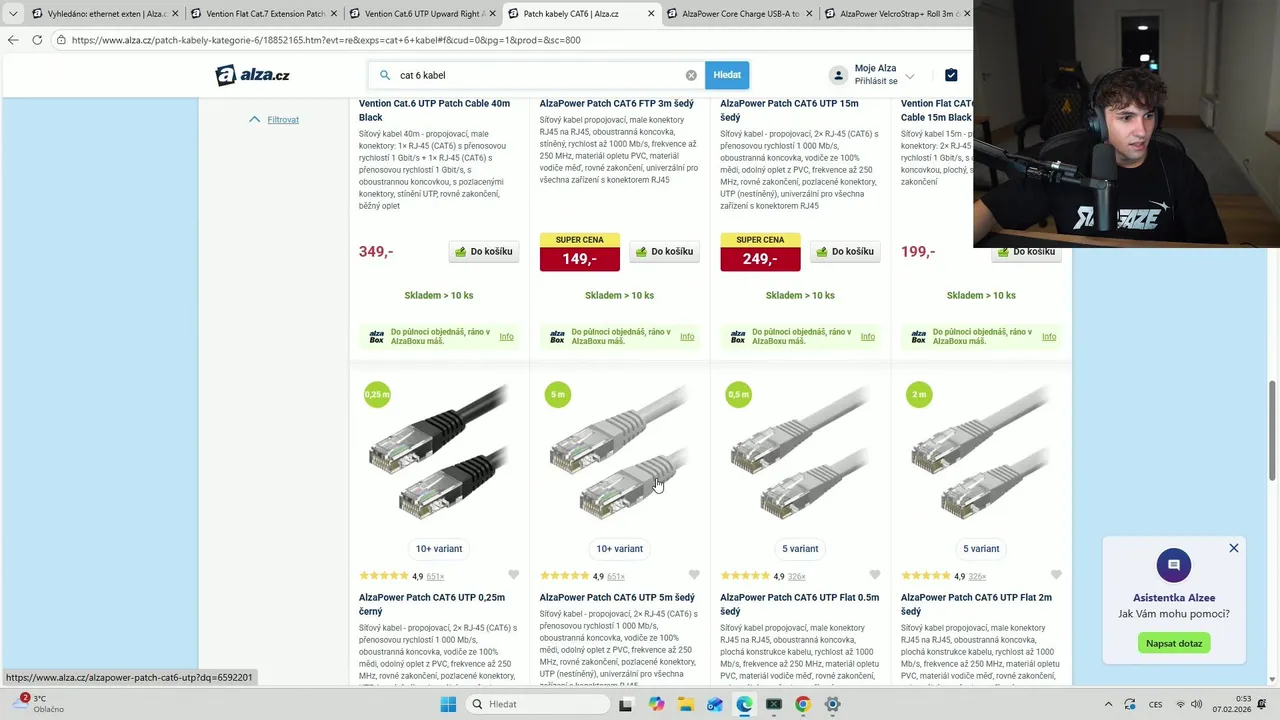The height and width of the screenshot is (720, 1280).
Task: Click Info link under the 149,- product
Action: click(x=687, y=337)
